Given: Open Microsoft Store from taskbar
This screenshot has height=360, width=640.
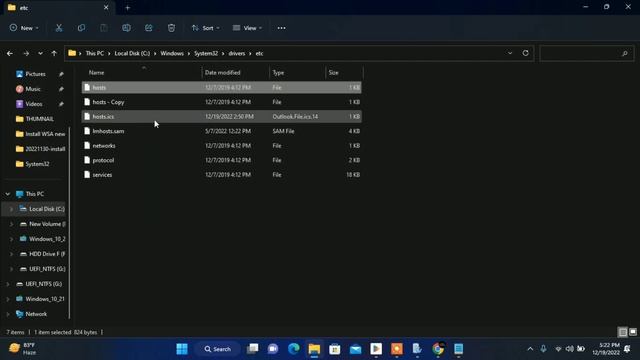Looking at the screenshot, I should (x=335, y=349).
